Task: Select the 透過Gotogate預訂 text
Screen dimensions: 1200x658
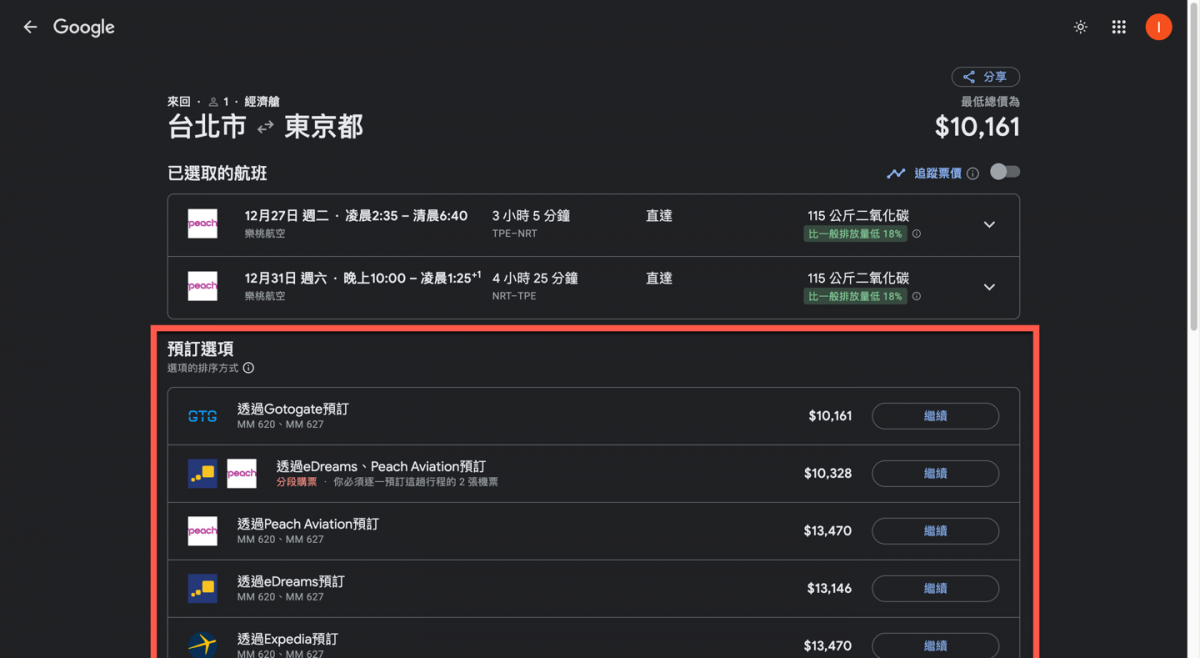Action: click(x=293, y=409)
